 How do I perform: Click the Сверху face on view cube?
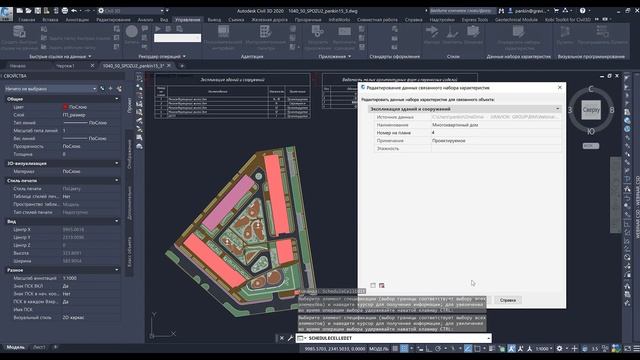[x=591, y=110]
